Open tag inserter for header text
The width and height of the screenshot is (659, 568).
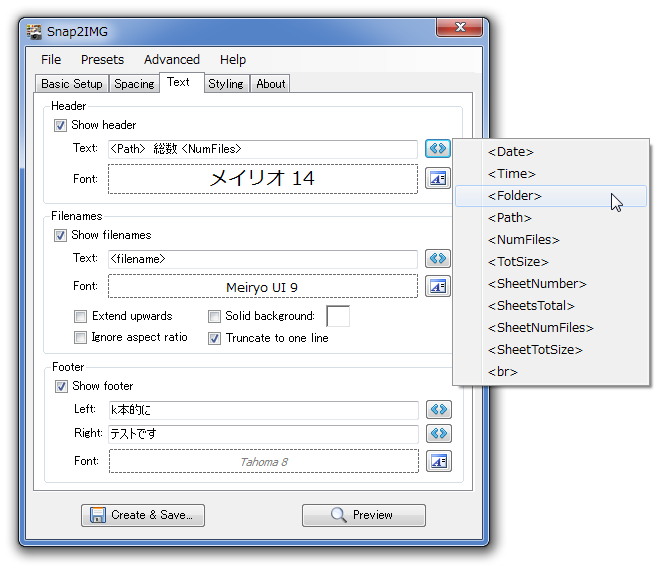438,148
